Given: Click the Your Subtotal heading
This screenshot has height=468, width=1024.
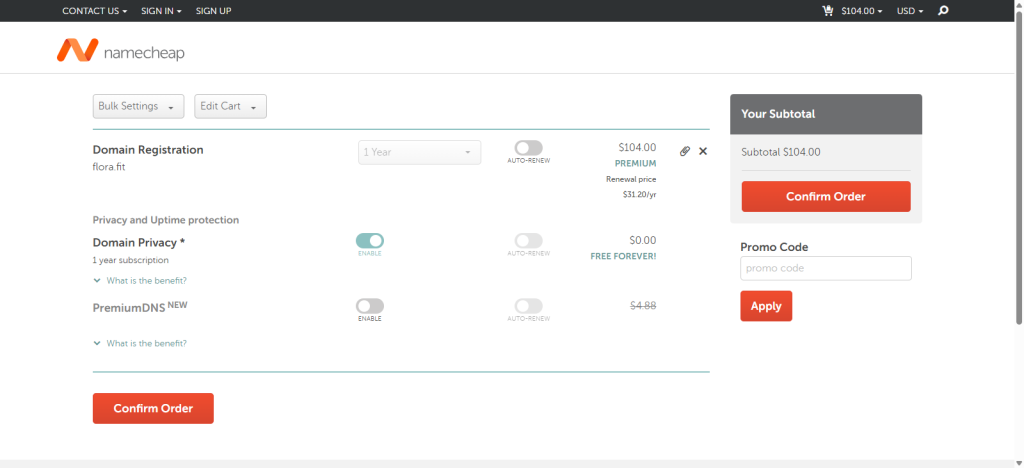Looking at the screenshot, I should click(778, 114).
